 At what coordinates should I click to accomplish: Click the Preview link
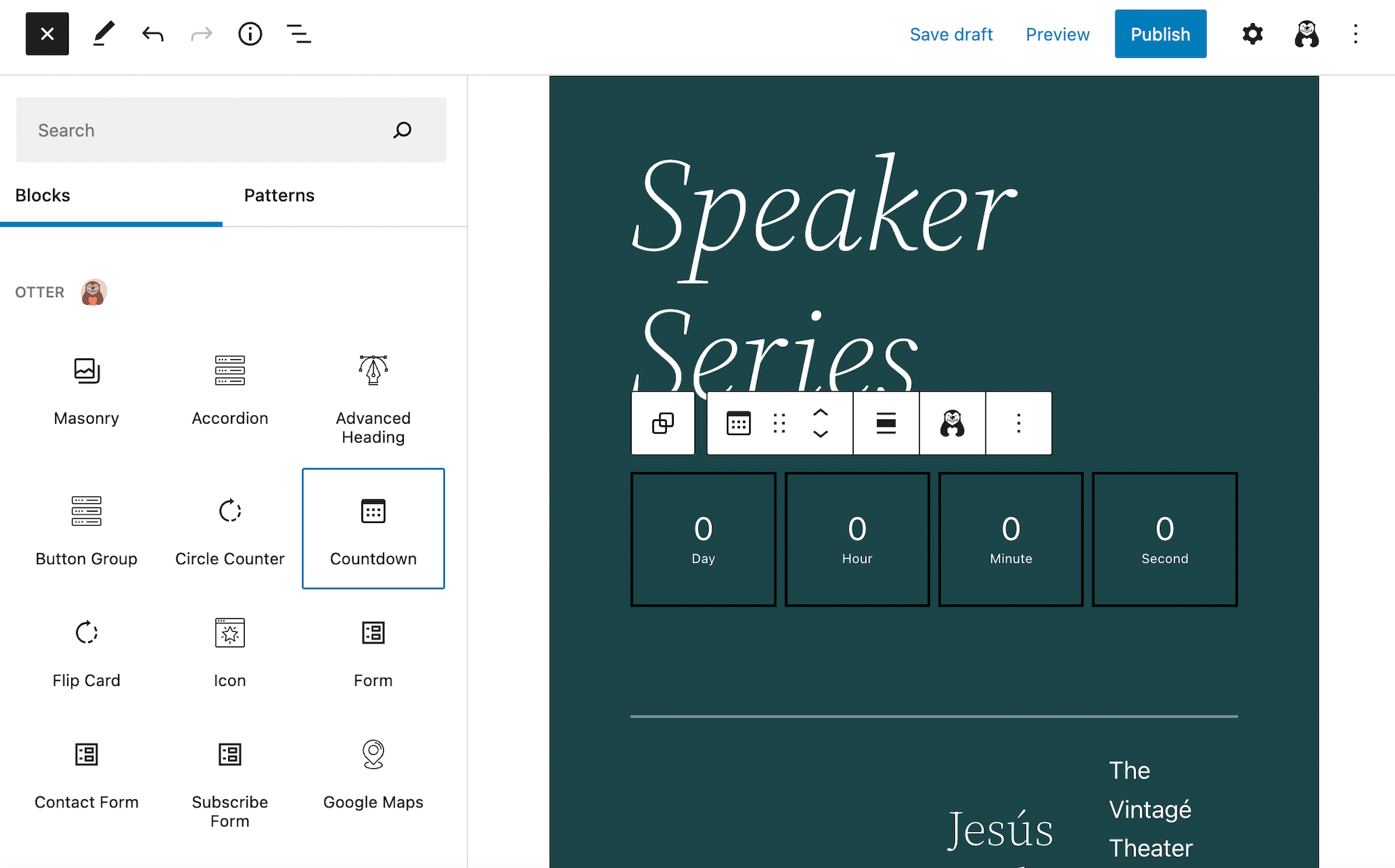pyautogui.click(x=1057, y=34)
